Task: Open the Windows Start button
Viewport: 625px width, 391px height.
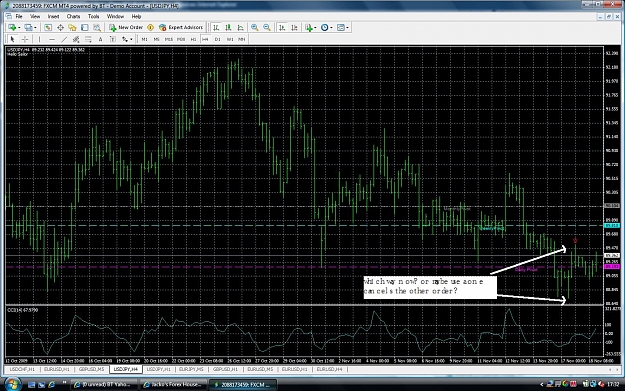Action: tap(12, 385)
